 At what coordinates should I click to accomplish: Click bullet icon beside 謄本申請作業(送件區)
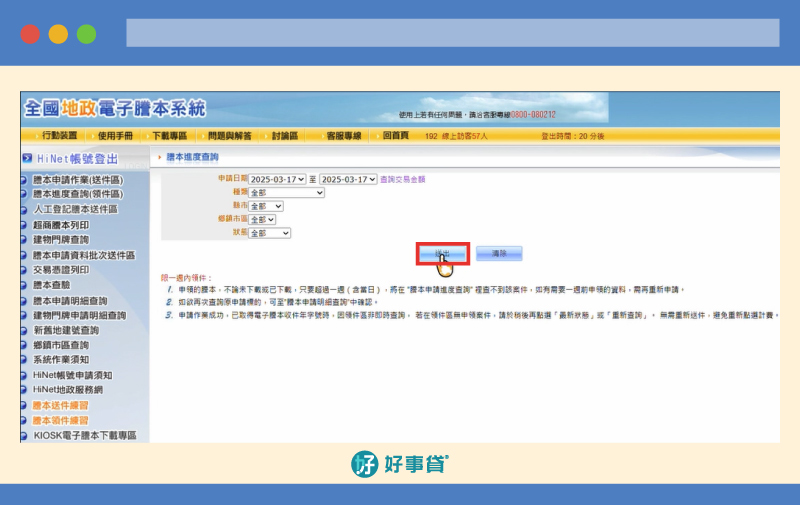(x=24, y=180)
